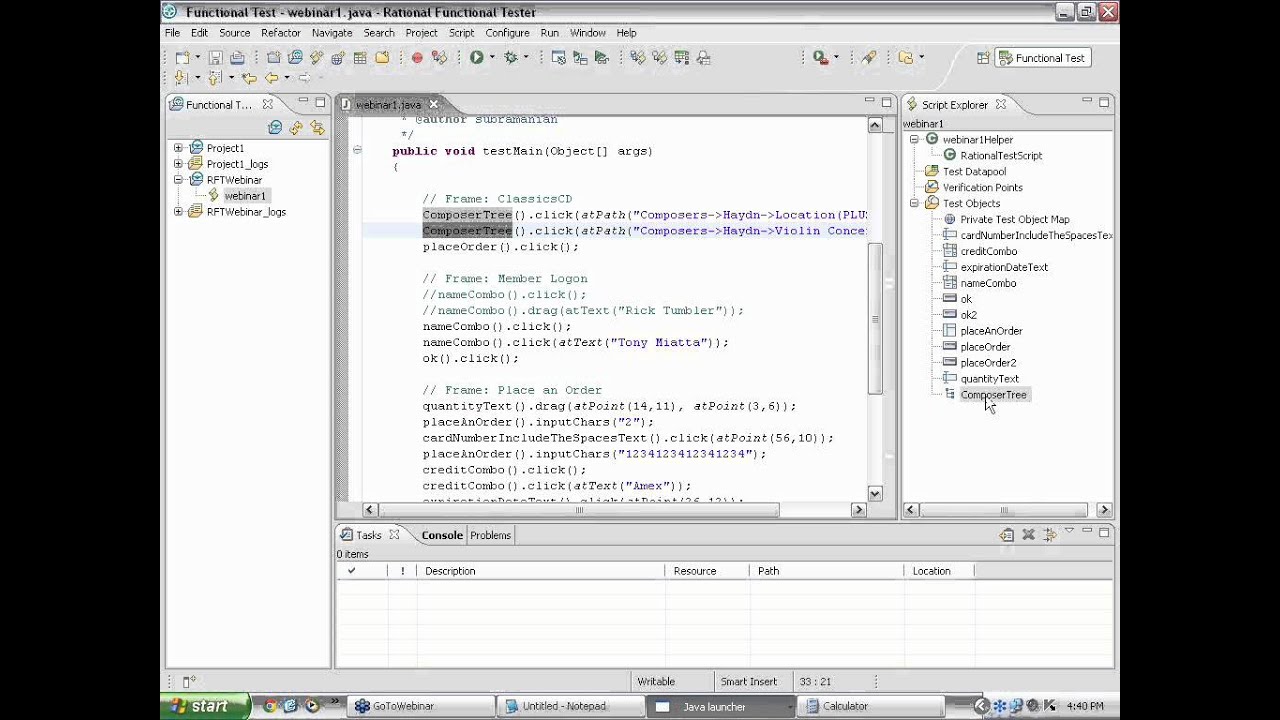The width and height of the screenshot is (1280, 720).
Task: Close the Tasks view tab
Action: point(394,535)
